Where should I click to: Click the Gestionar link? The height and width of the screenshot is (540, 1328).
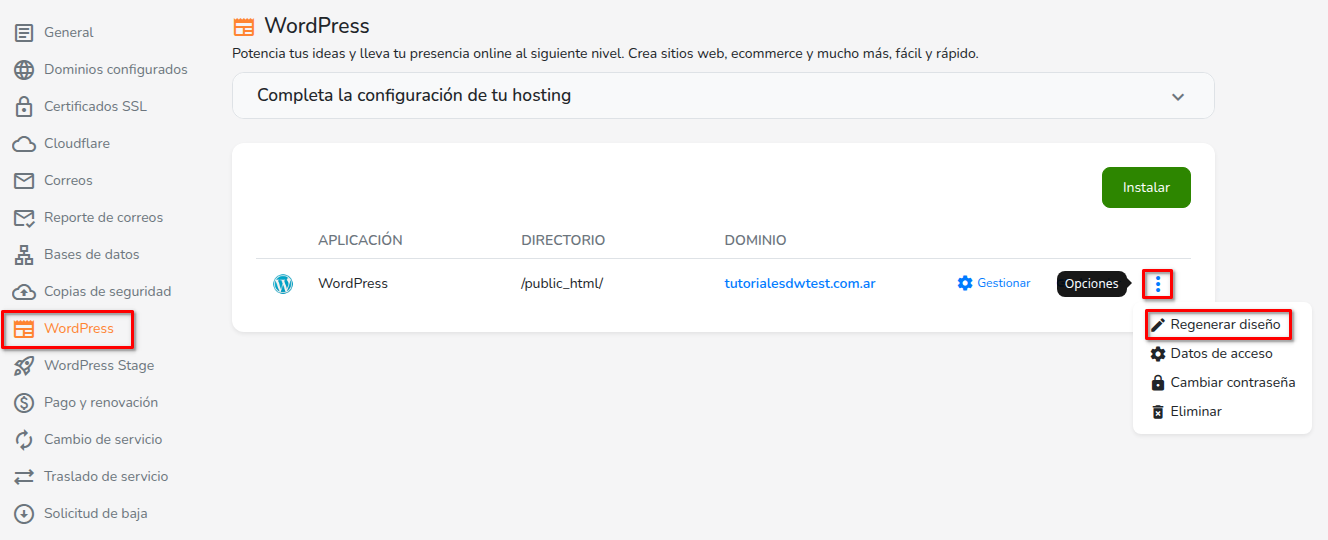click(x=1003, y=284)
